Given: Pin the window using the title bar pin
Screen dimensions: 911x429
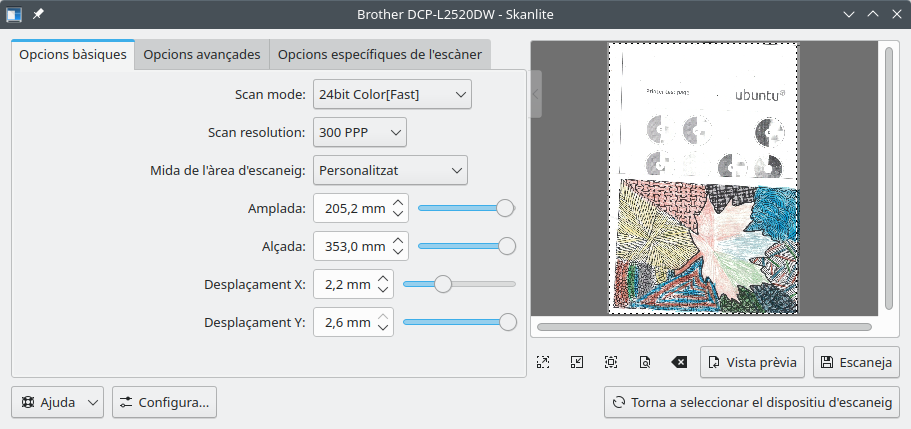Looking at the screenshot, I should coord(38,14).
